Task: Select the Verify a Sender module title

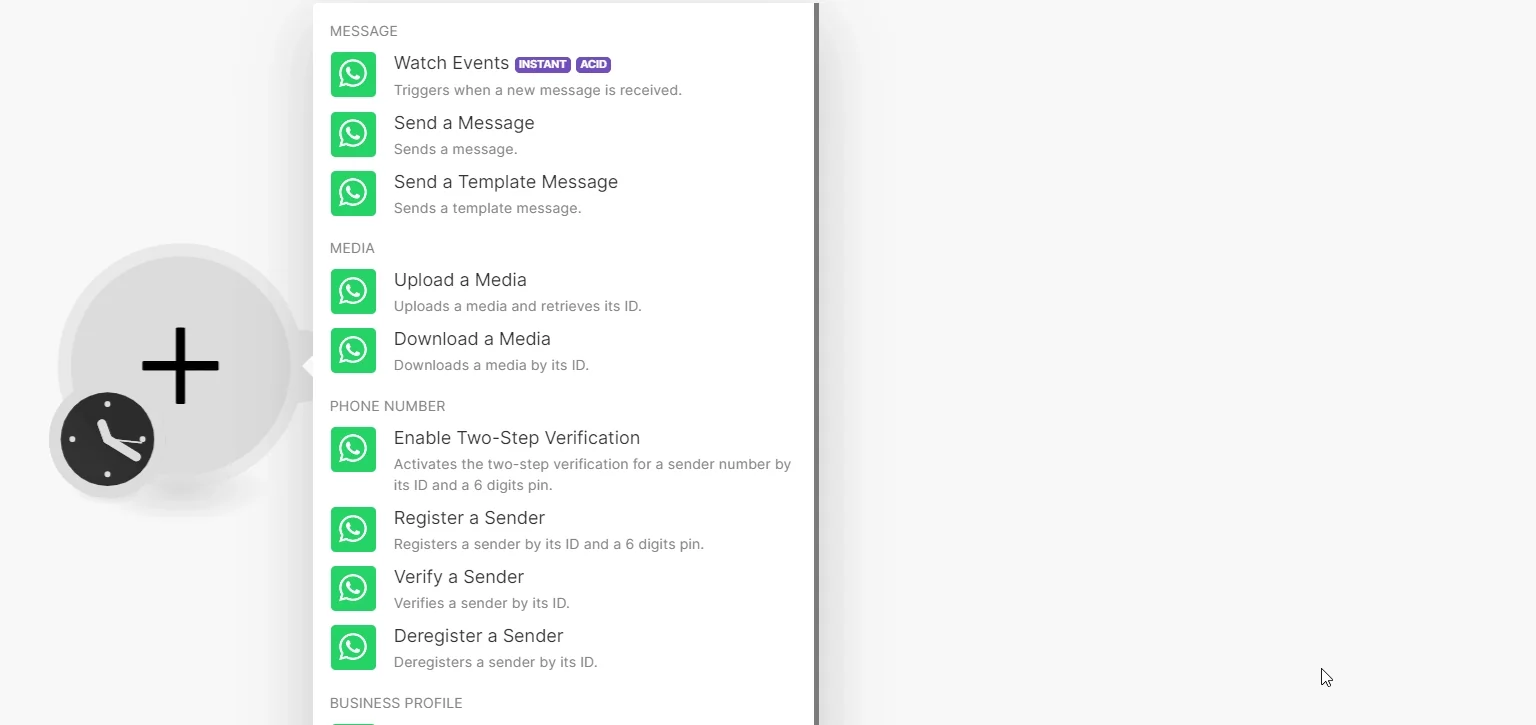Action: (459, 577)
